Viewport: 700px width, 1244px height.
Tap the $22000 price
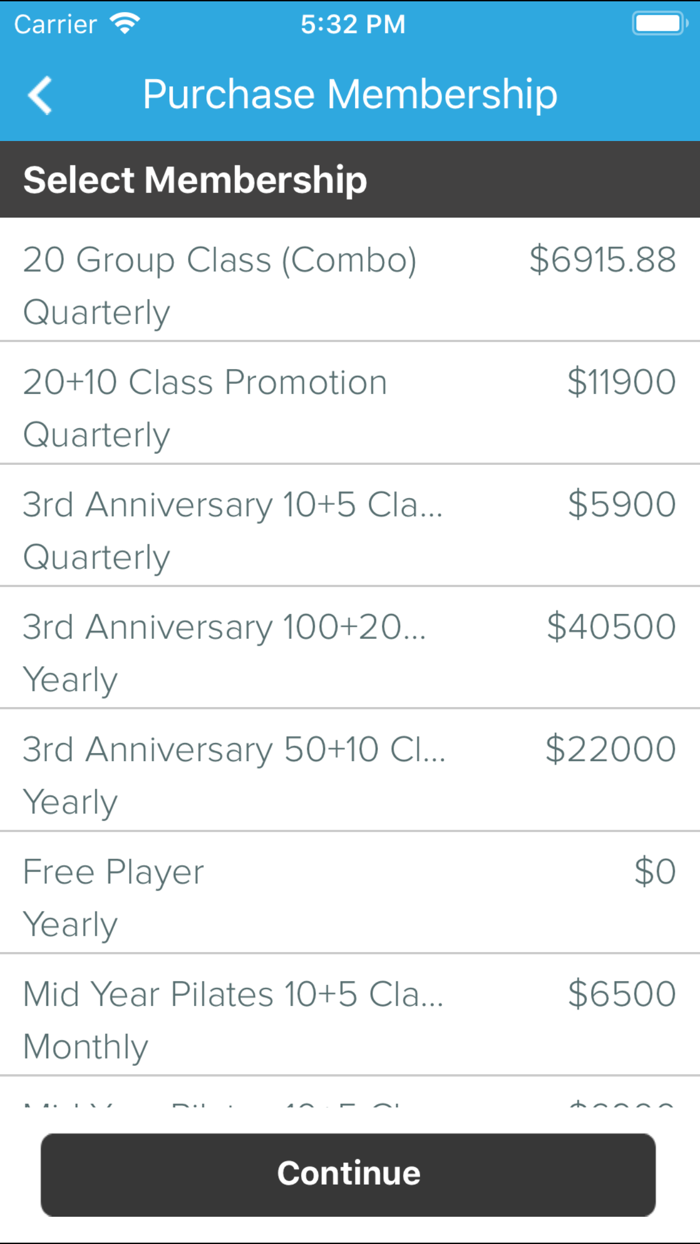(x=610, y=749)
